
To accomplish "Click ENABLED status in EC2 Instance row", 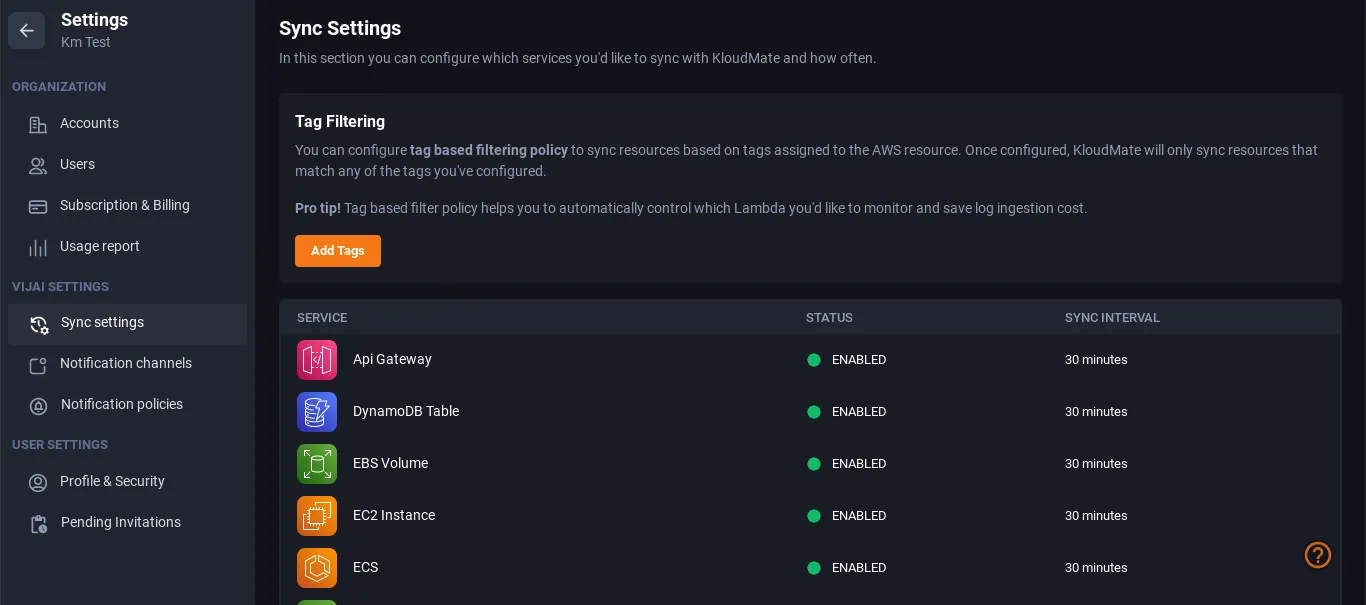I will [x=859, y=516].
